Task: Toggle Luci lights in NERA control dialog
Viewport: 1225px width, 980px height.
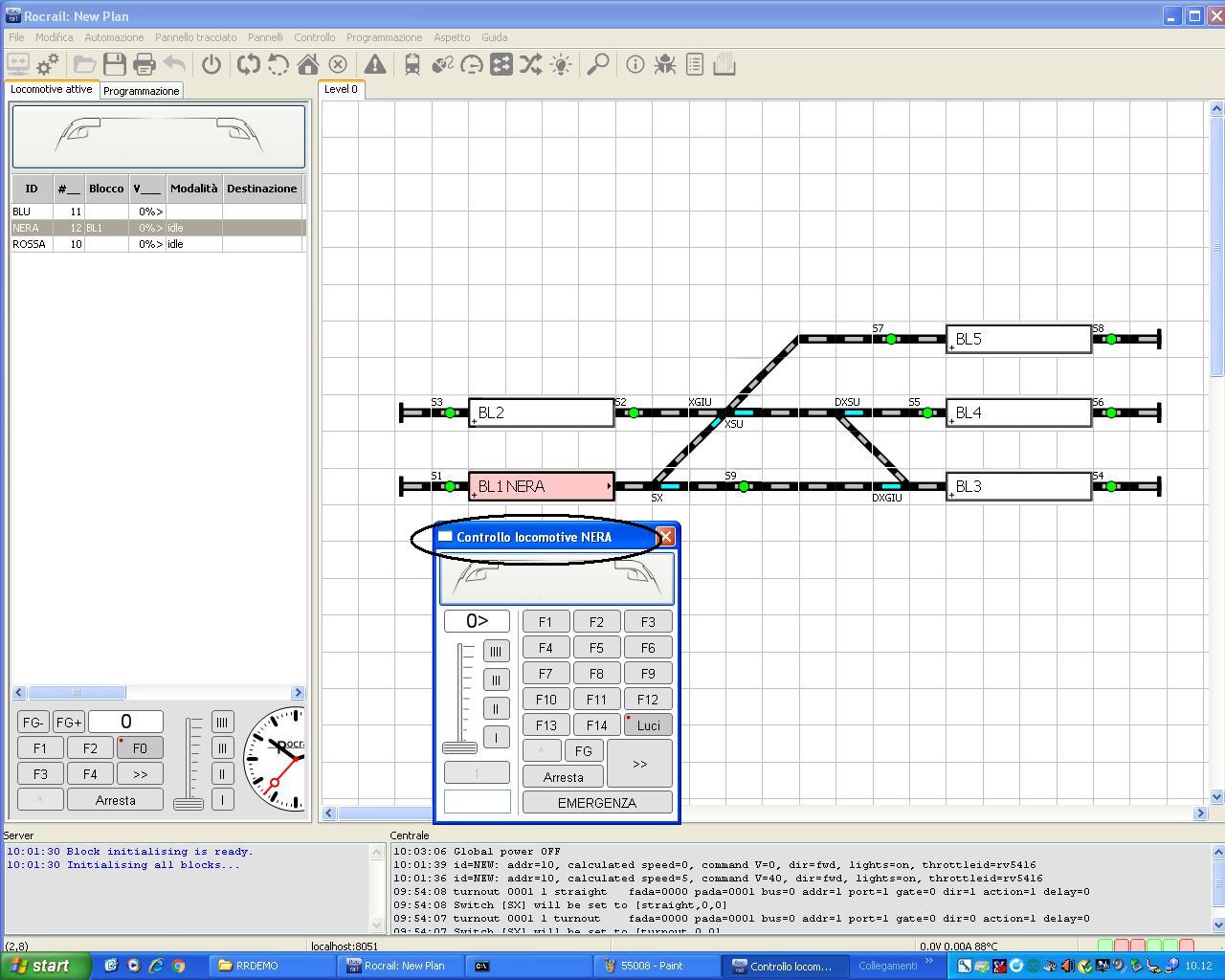Action: point(648,725)
